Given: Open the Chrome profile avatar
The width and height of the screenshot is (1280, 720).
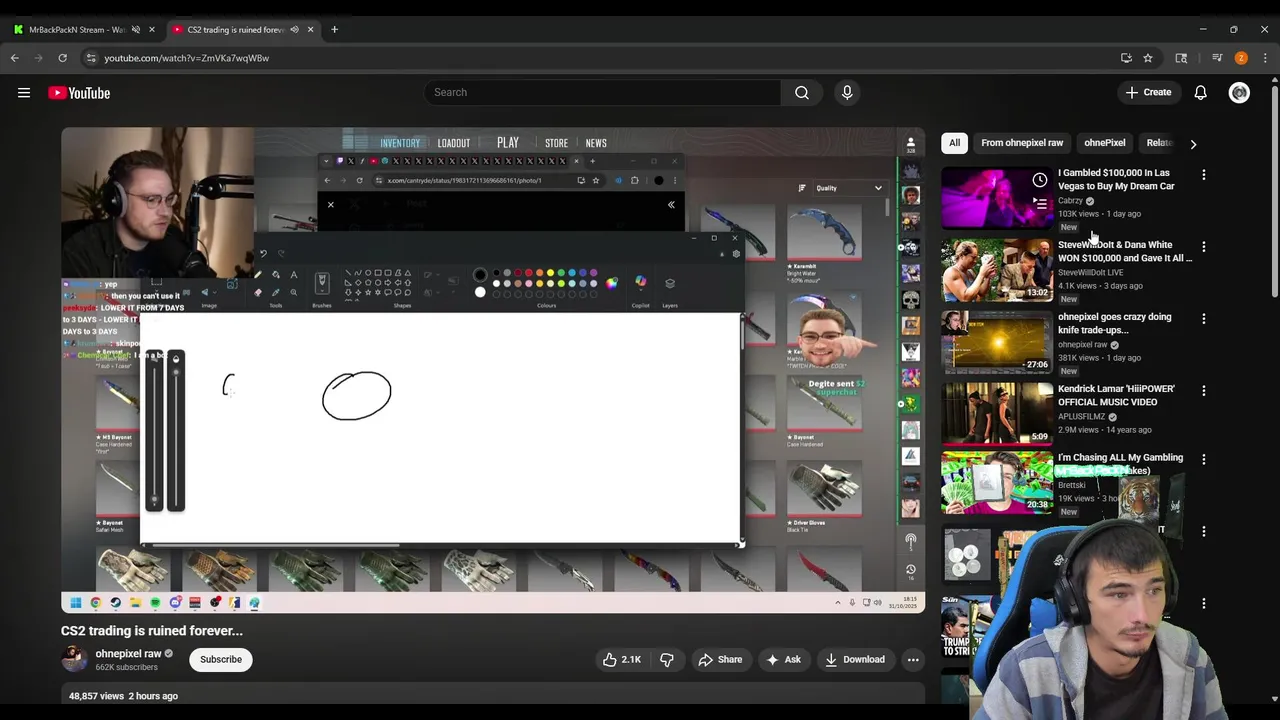Looking at the screenshot, I should (1241, 58).
